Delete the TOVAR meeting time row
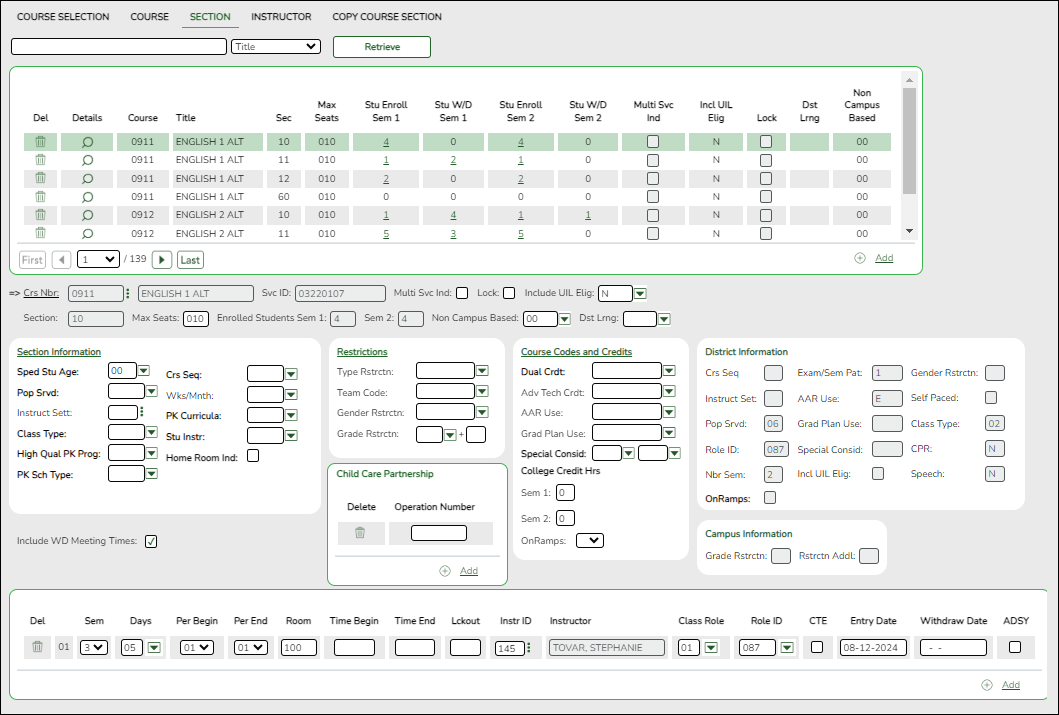Screen dimensions: 1059x715 point(37,647)
